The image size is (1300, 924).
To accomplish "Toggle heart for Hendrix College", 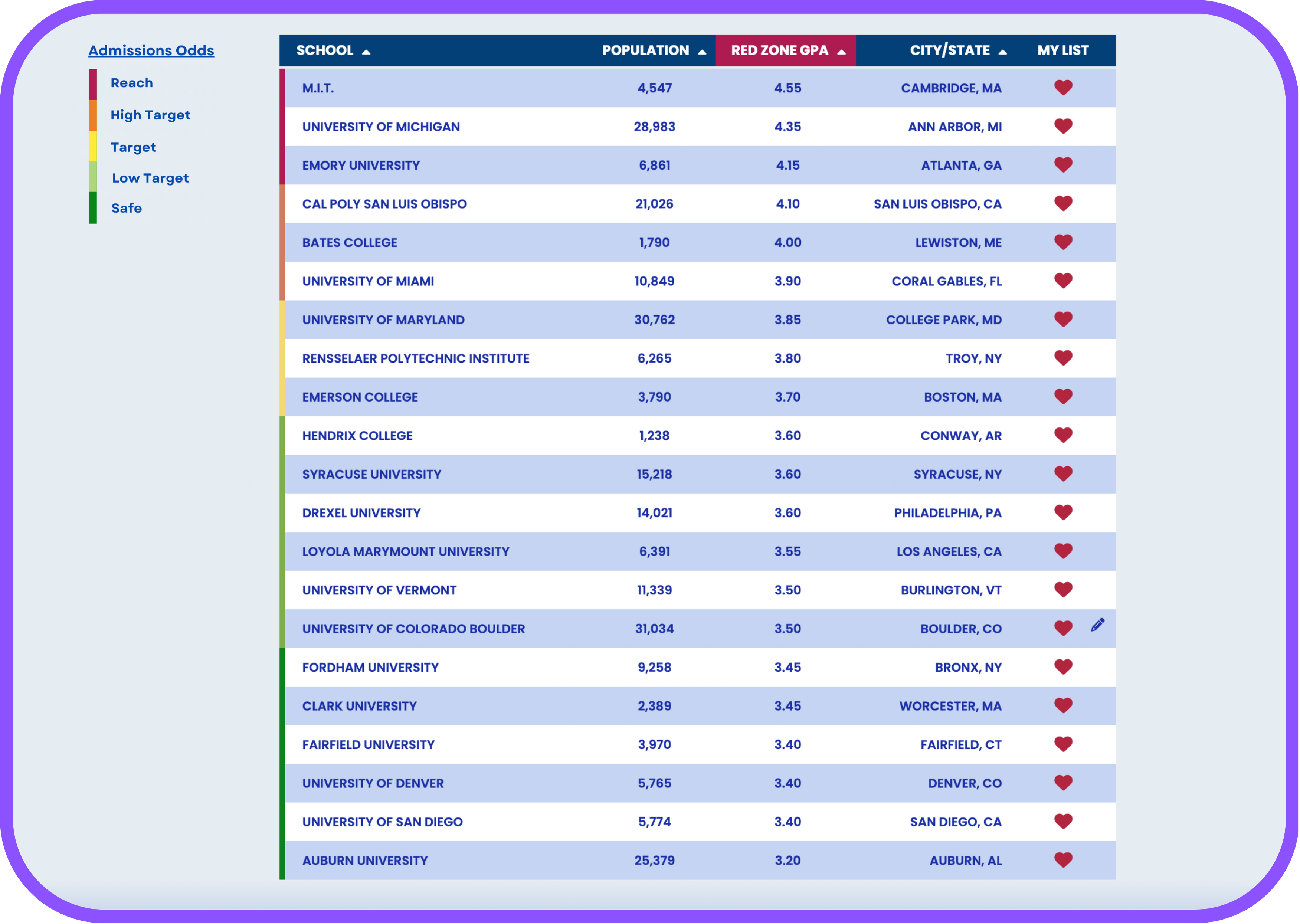I will click(x=1063, y=436).
